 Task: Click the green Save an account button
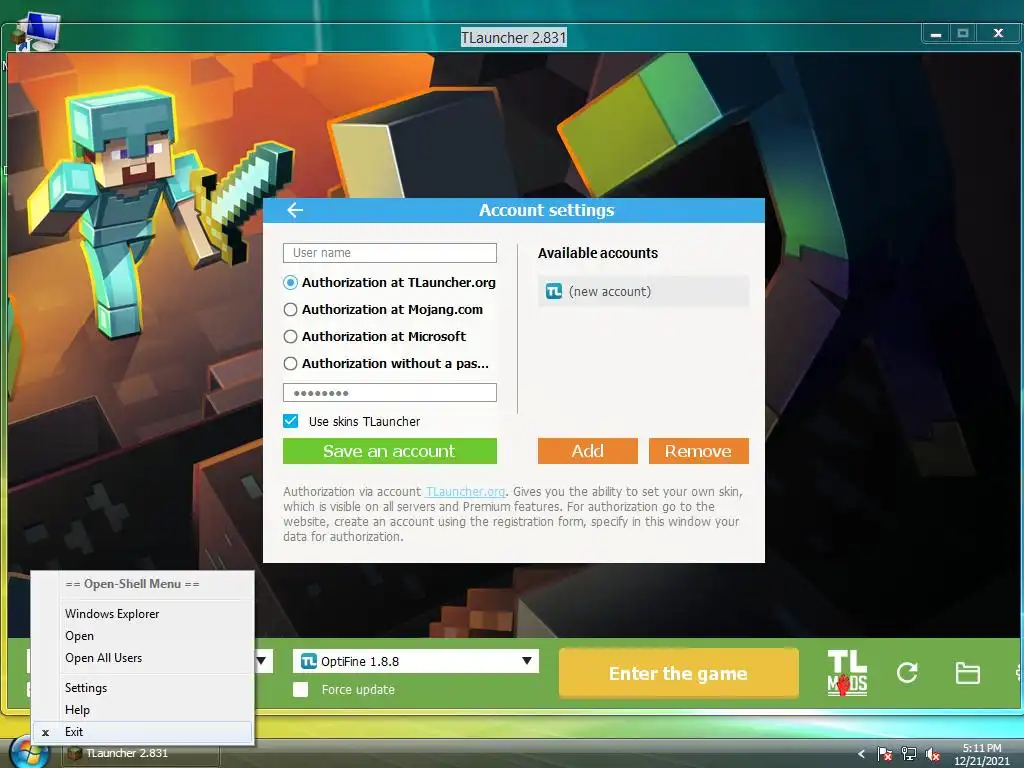coord(390,451)
